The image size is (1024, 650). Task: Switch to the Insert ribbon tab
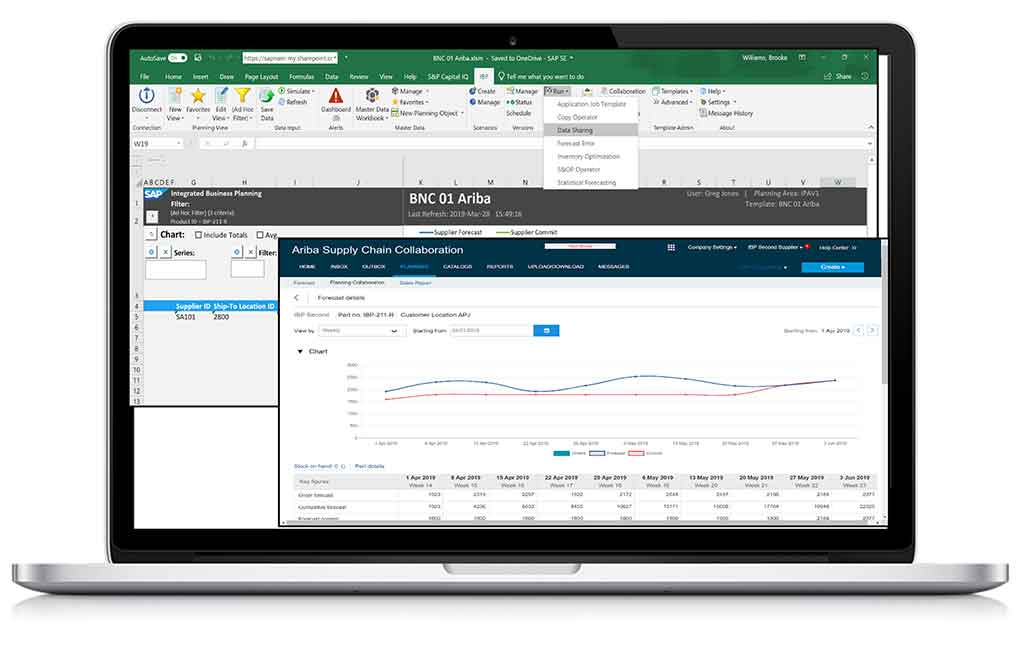200,76
